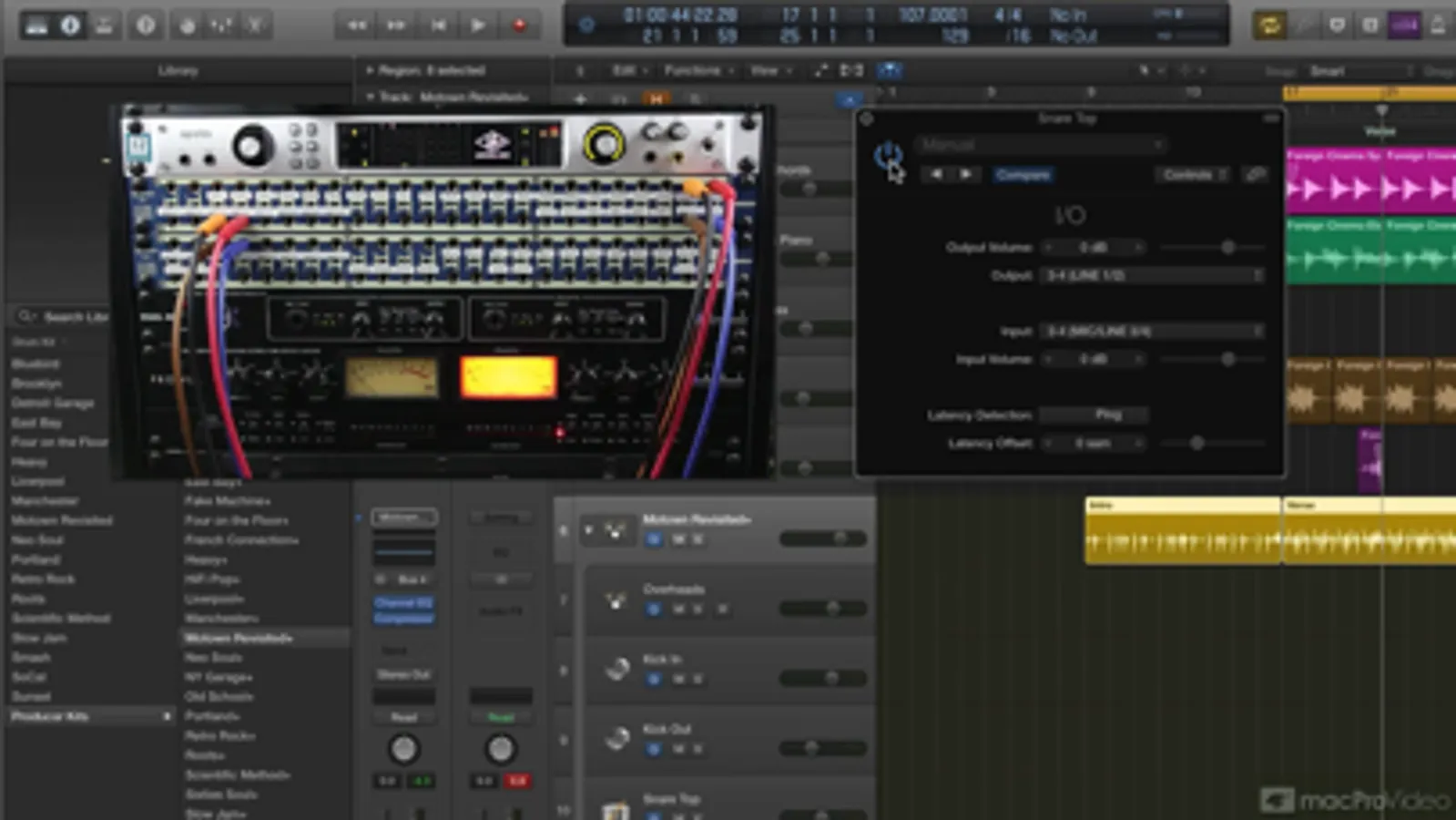The width and height of the screenshot is (1456, 820).
Task: Select the Producer Kits library category
Action: click(90, 716)
